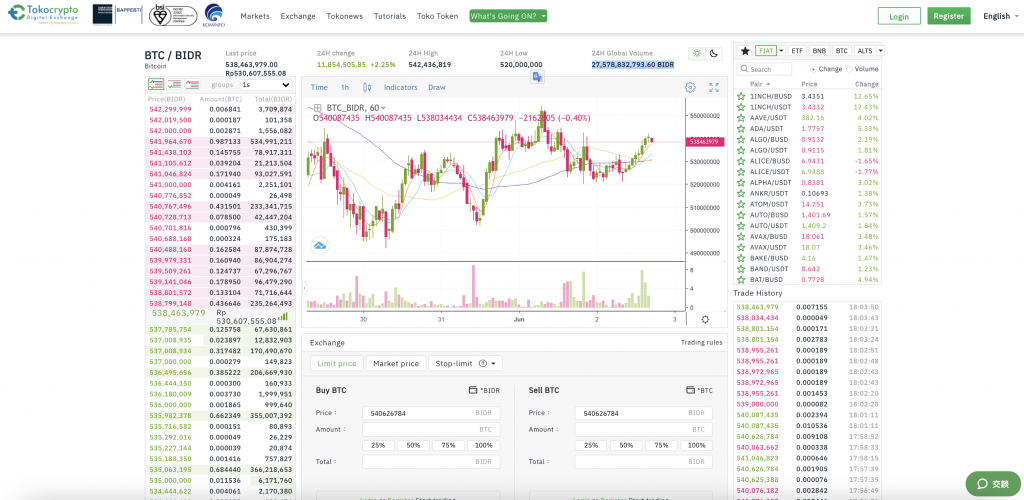Viewport: 1024px width, 500px height.
Task: Open the Trading rules link
Action: (x=701, y=343)
